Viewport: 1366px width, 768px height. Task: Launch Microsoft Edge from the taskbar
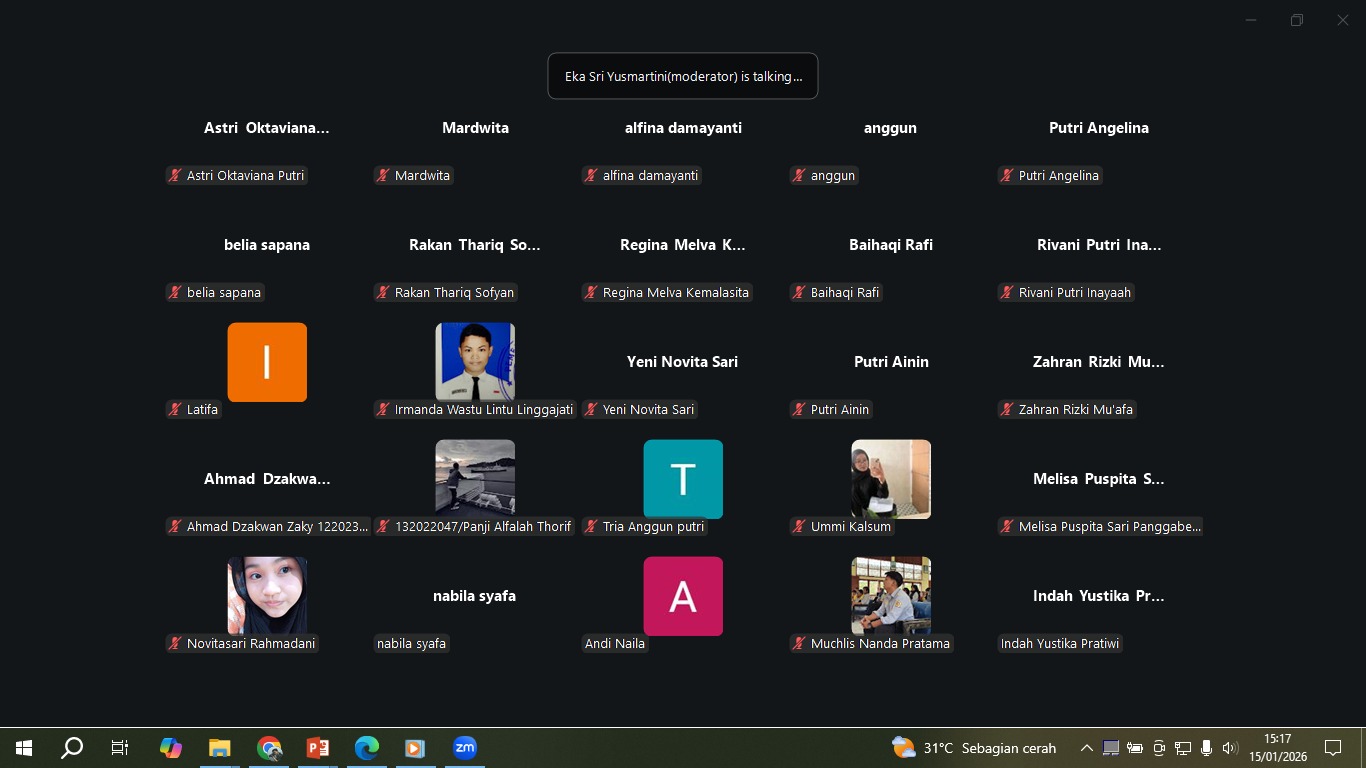[x=367, y=748]
